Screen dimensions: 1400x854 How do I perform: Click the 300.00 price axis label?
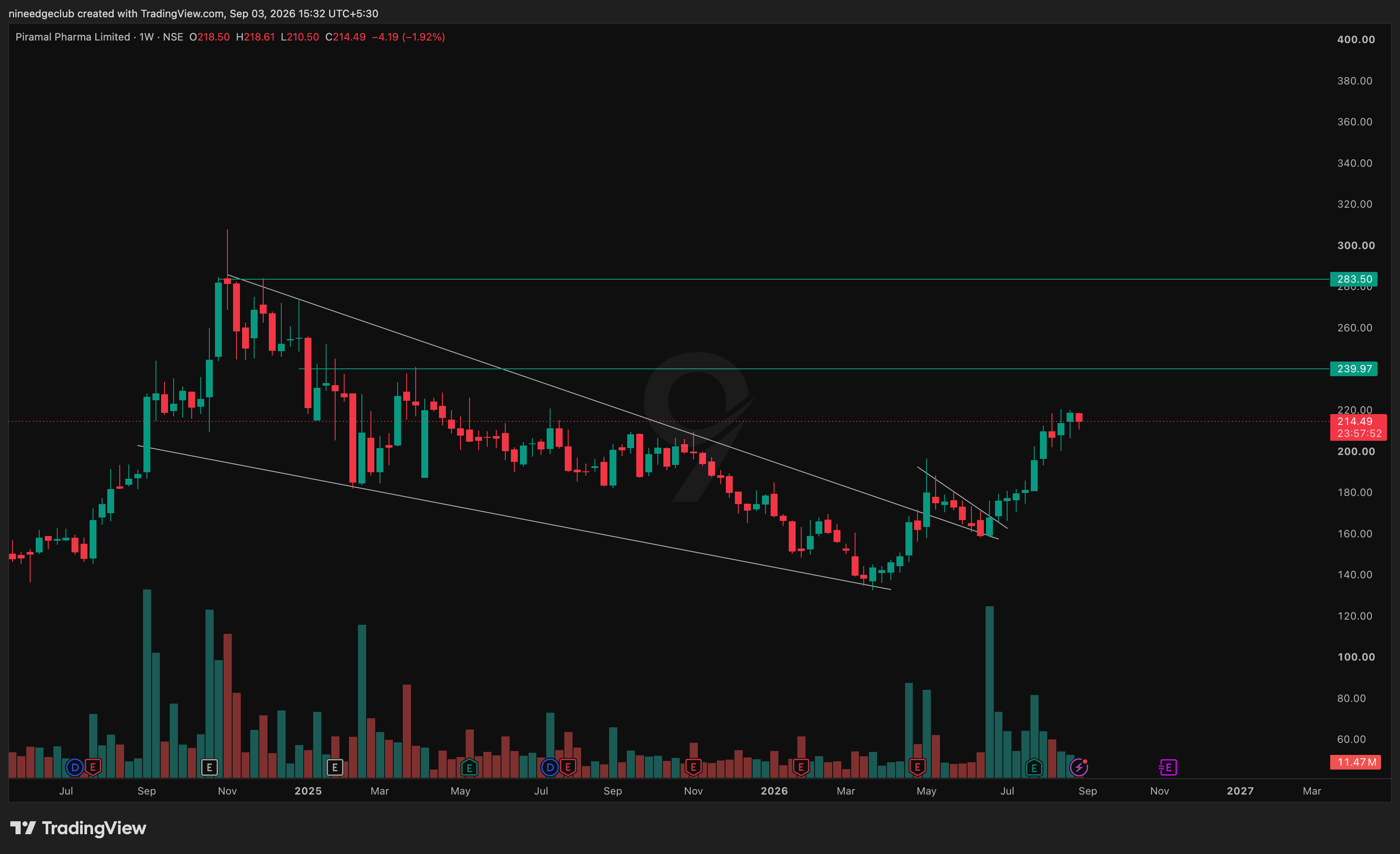1356,246
